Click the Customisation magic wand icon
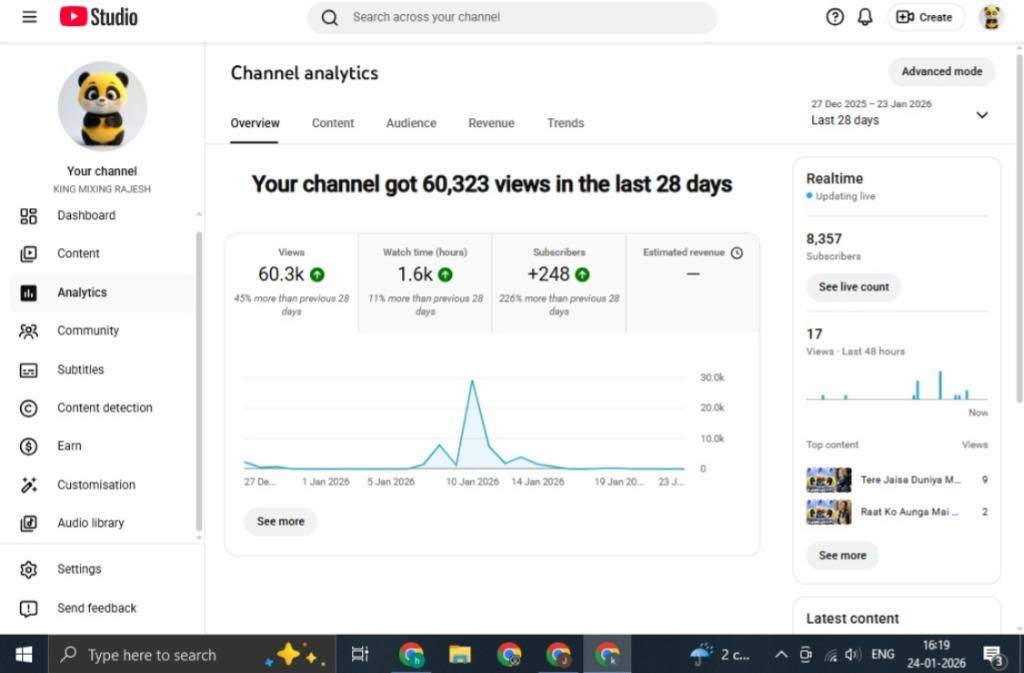The width and height of the screenshot is (1024, 673). coord(29,485)
